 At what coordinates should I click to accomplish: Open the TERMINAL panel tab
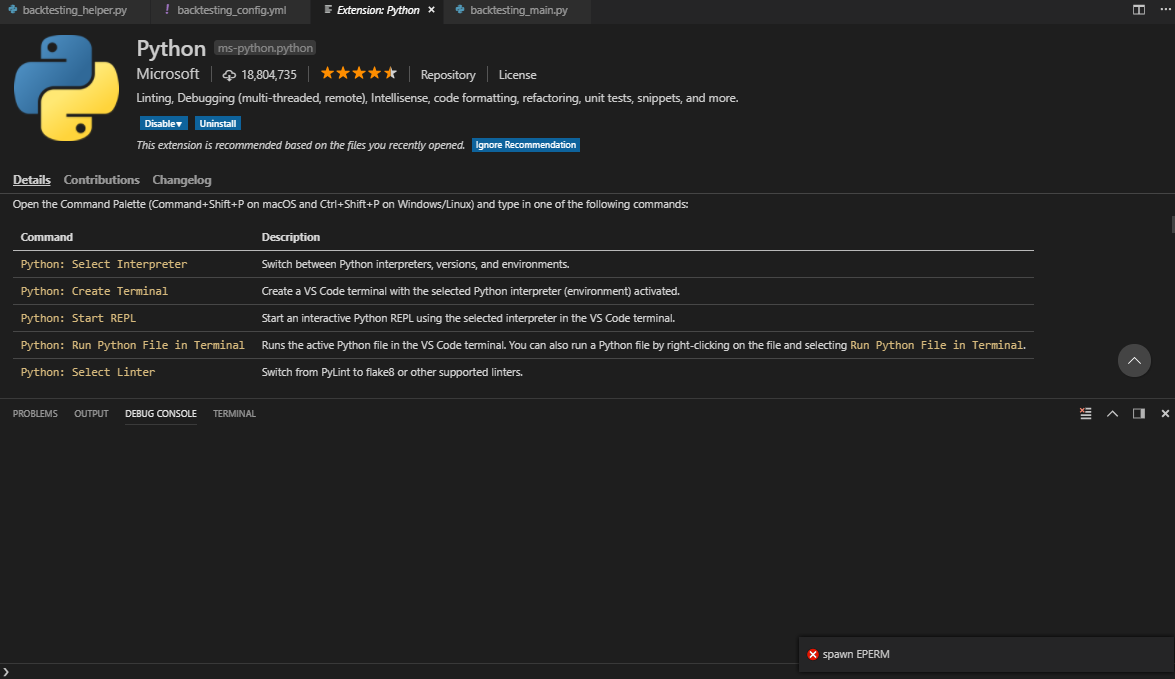click(233, 413)
